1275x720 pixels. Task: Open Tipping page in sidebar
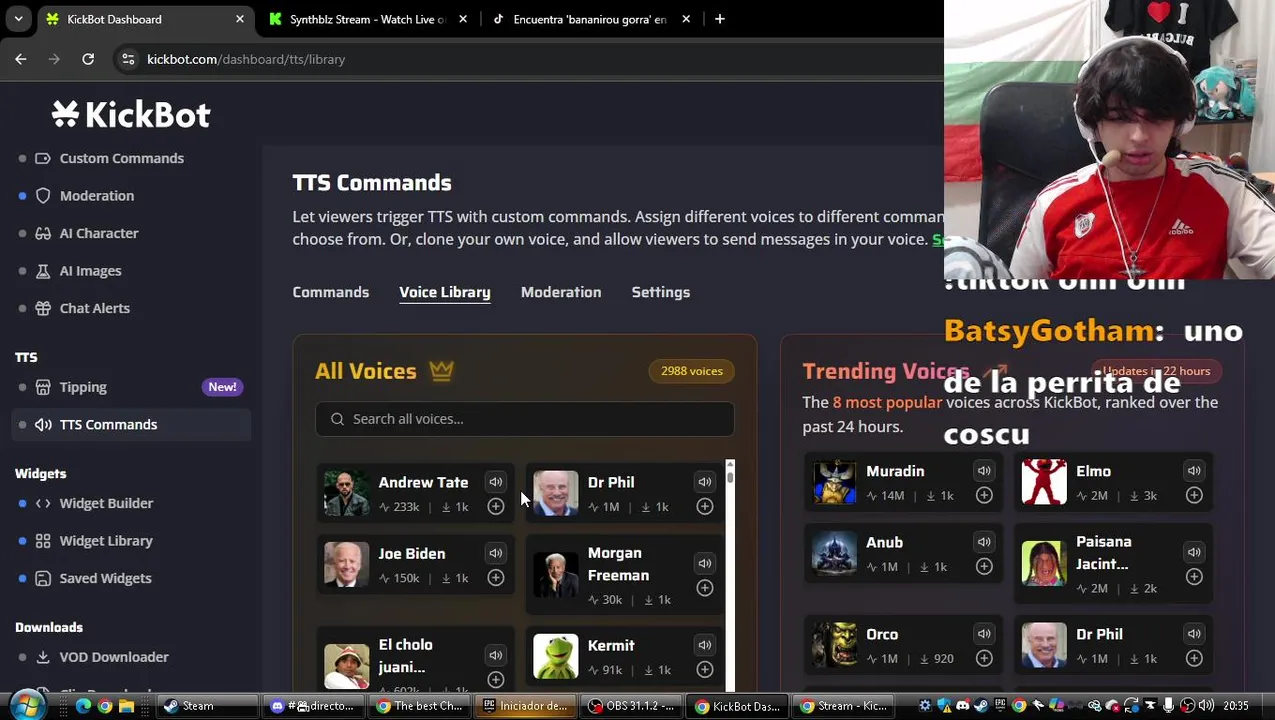(x=83, y=387)
